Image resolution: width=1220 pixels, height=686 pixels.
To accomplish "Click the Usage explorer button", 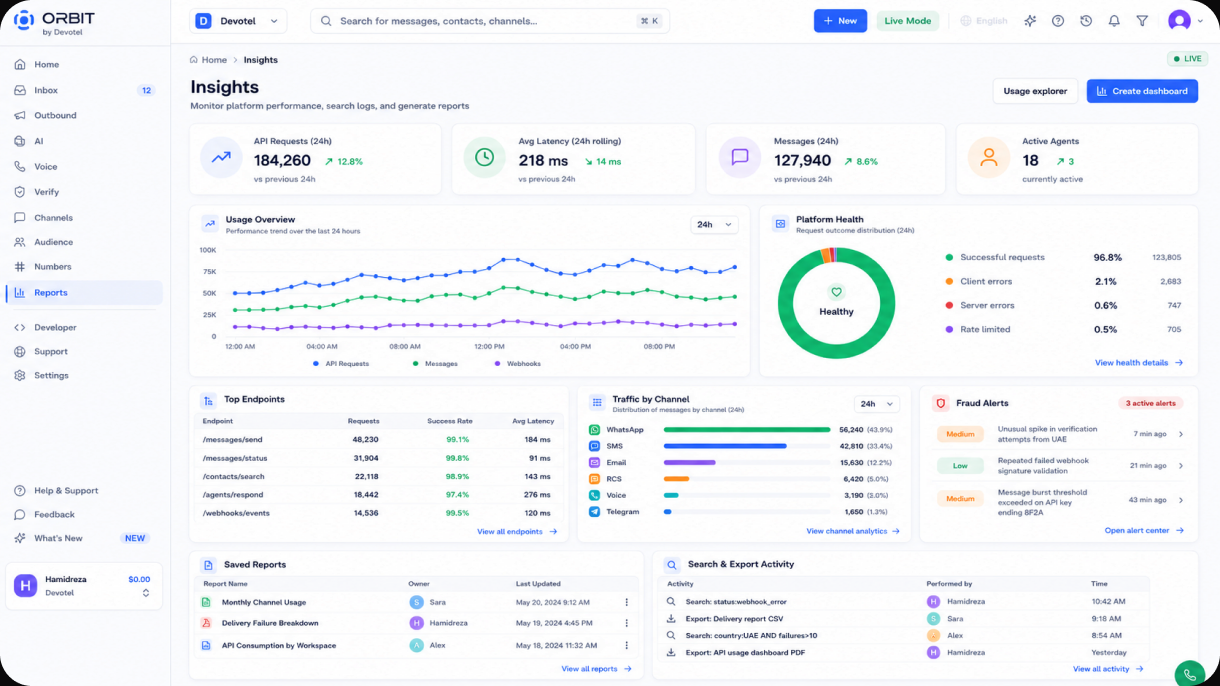I will (1035, 91).
